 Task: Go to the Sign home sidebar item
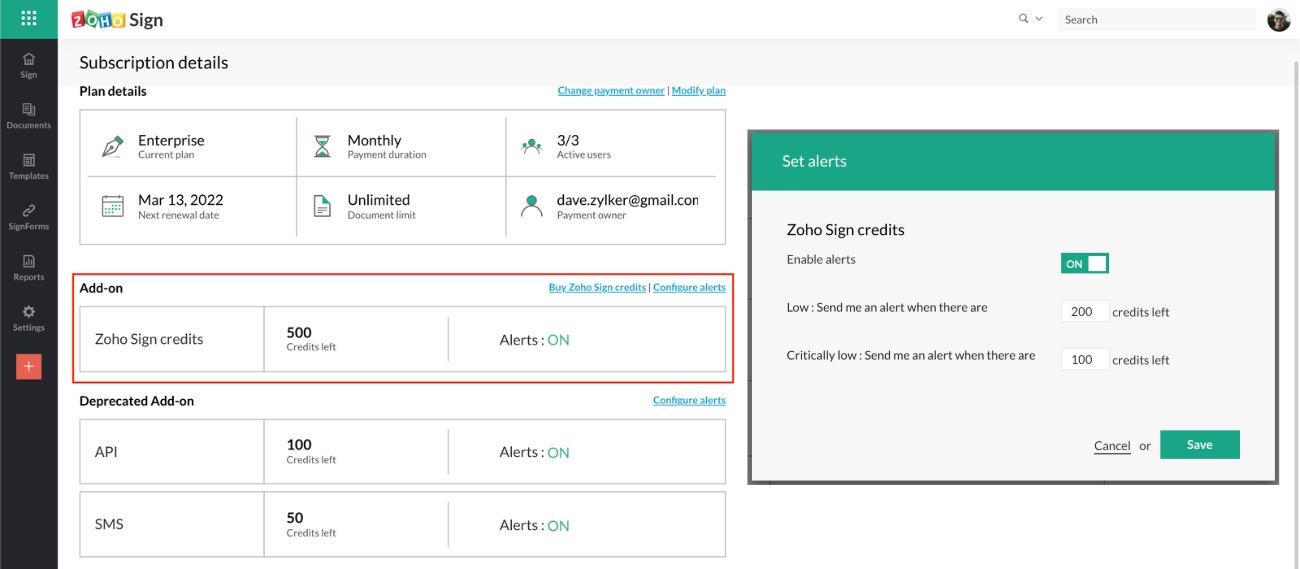click(x=29, y=66)
